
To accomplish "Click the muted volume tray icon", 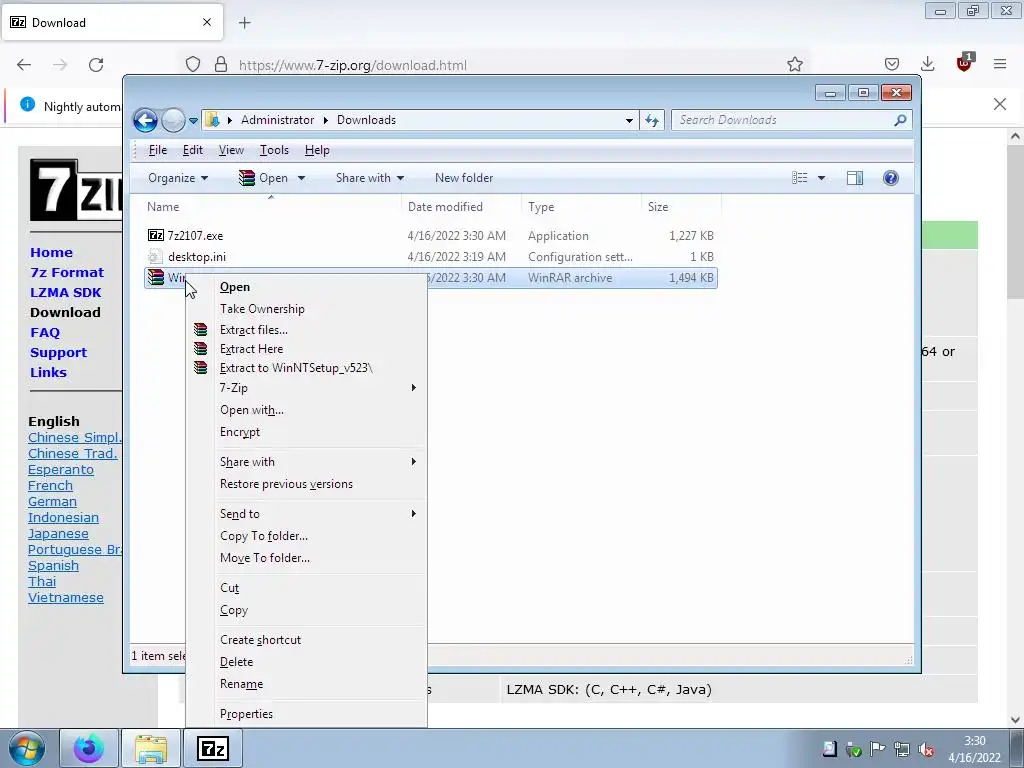I will [925, 749].
